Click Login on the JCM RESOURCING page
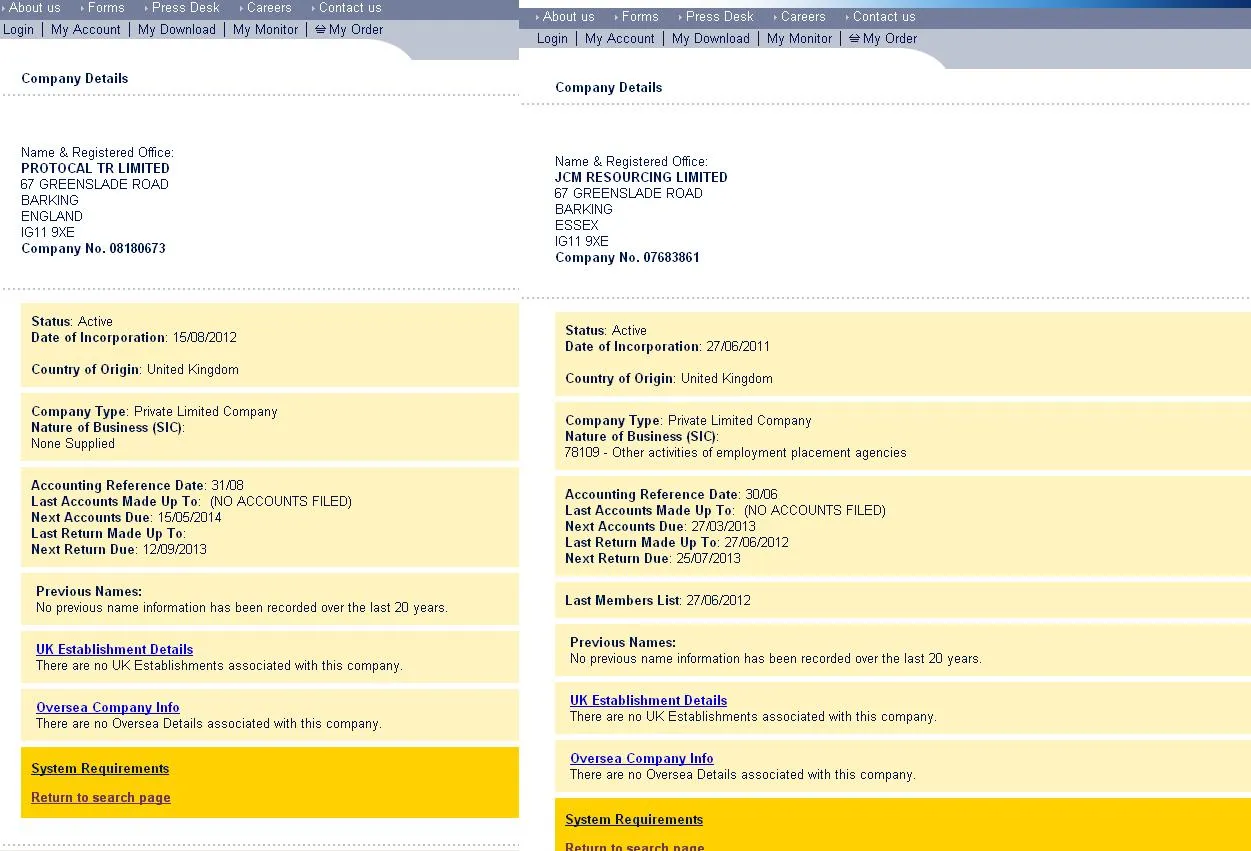The image size is (1251, 851). click(x=552, y=39)
